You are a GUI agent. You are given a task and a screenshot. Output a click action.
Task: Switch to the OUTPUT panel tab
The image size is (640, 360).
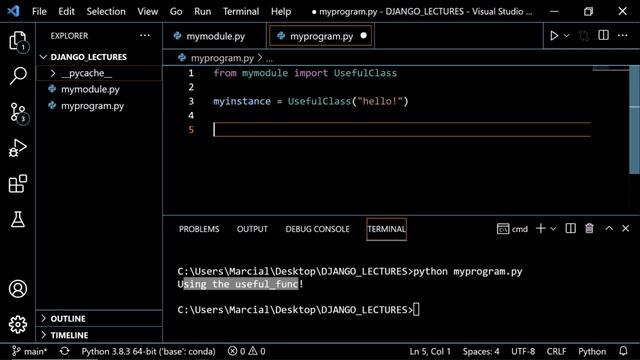click(x=252, y=229)
